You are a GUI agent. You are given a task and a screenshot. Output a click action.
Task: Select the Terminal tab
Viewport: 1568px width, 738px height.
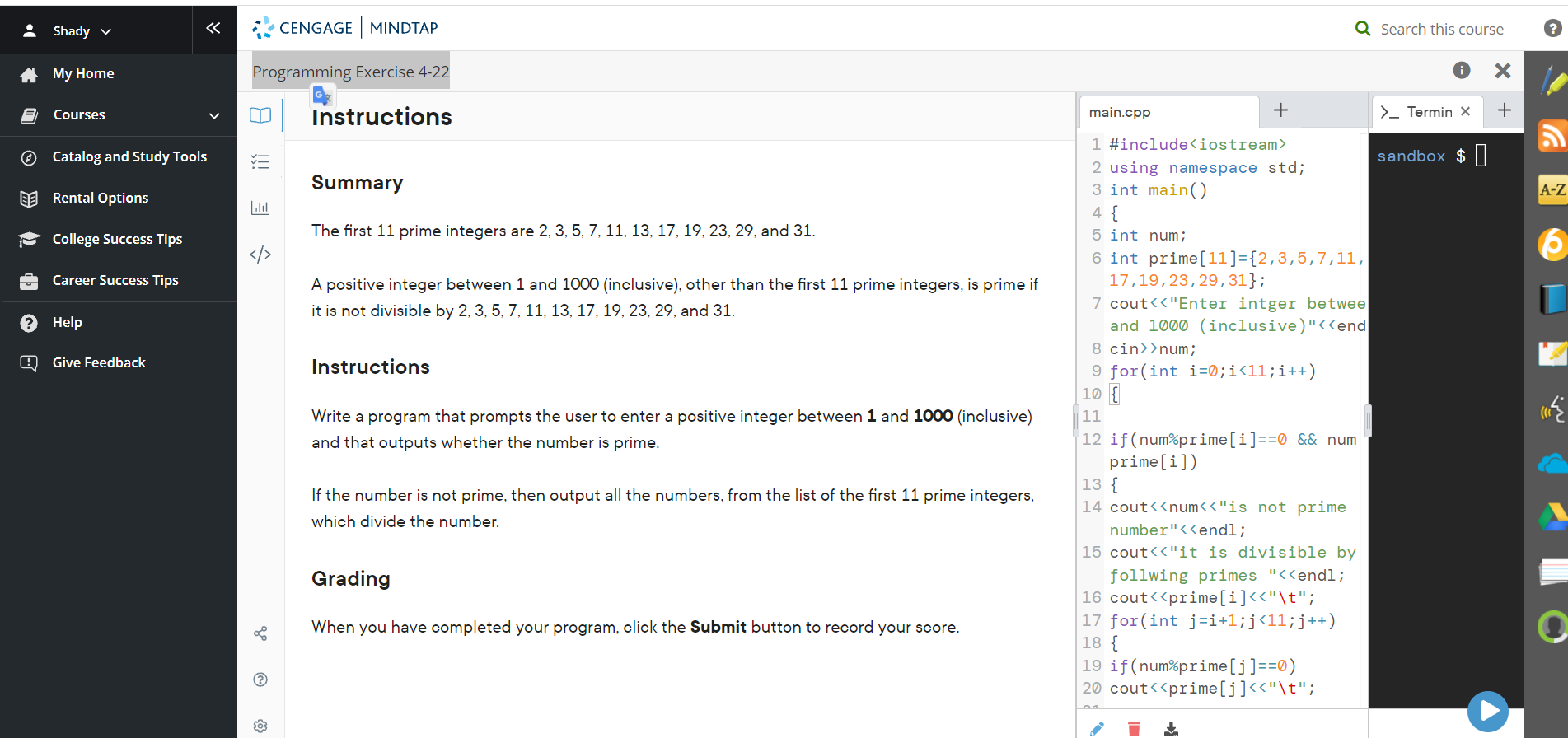click(1417, 112)
